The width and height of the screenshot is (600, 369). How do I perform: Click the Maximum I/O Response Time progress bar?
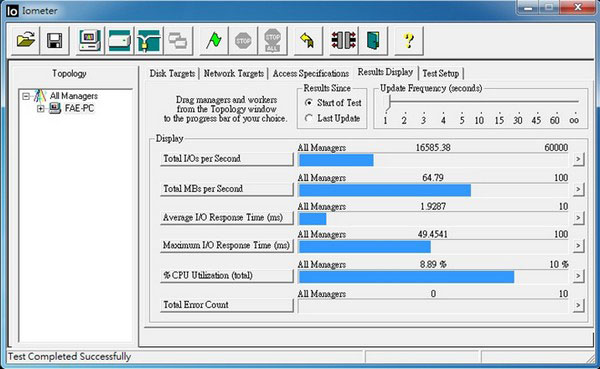tap(433, 247)
